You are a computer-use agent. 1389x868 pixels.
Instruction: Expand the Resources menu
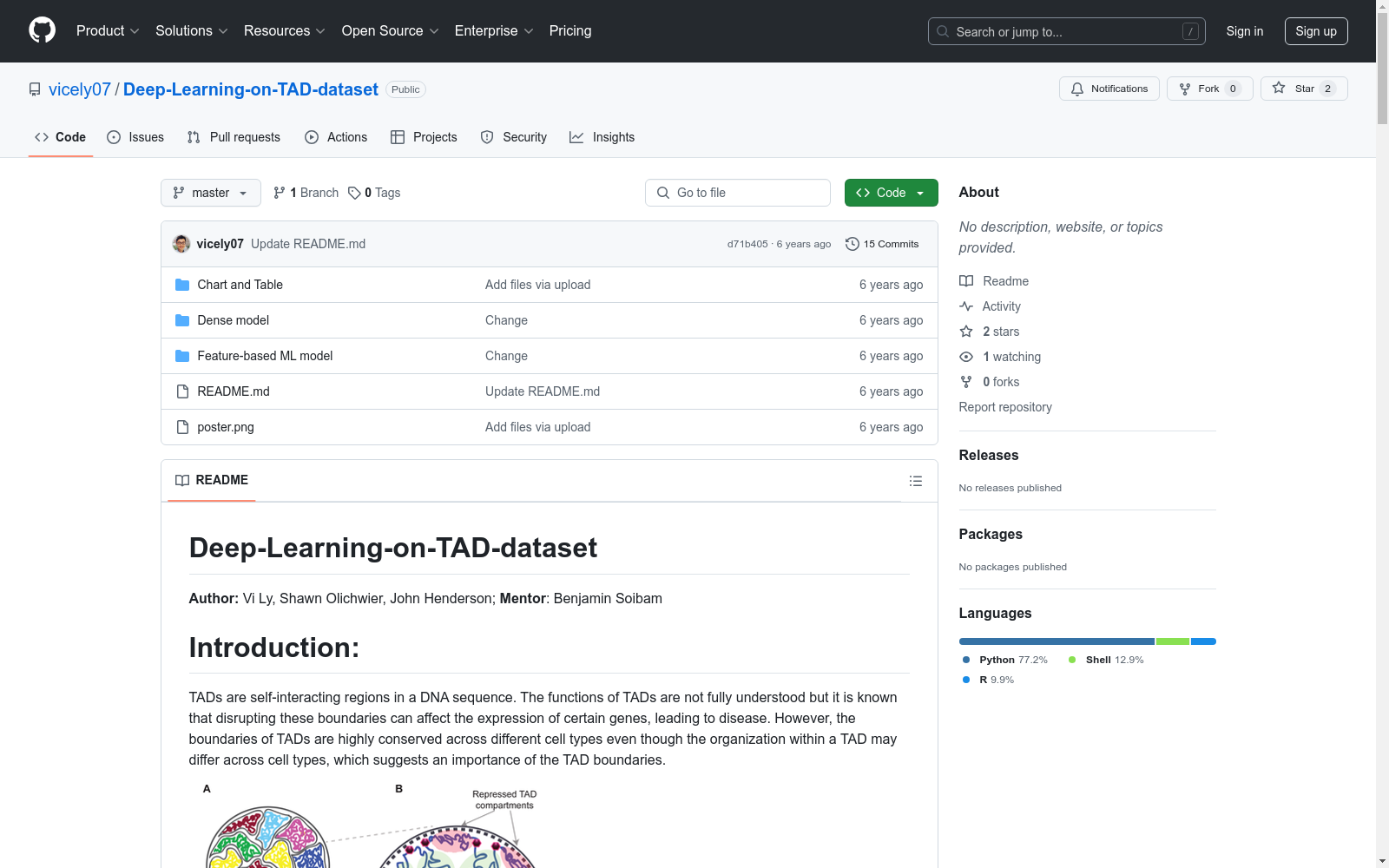[x=285, y=31]
